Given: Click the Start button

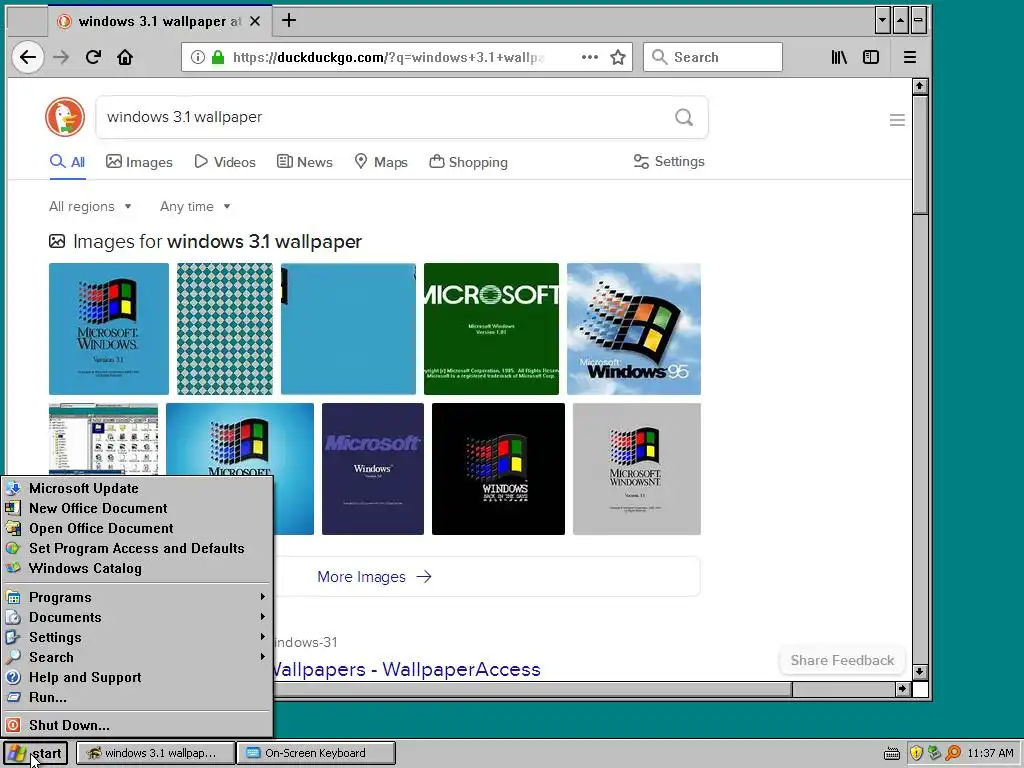Looking at the screenshot, I should 35,753.
